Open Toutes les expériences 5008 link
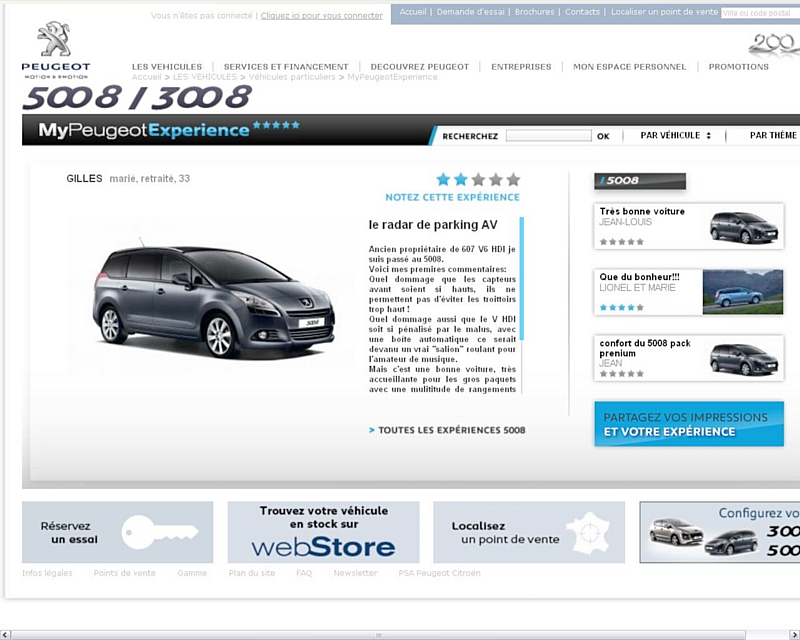The height and width of the screenshot is (640, 800). point(452,430)
